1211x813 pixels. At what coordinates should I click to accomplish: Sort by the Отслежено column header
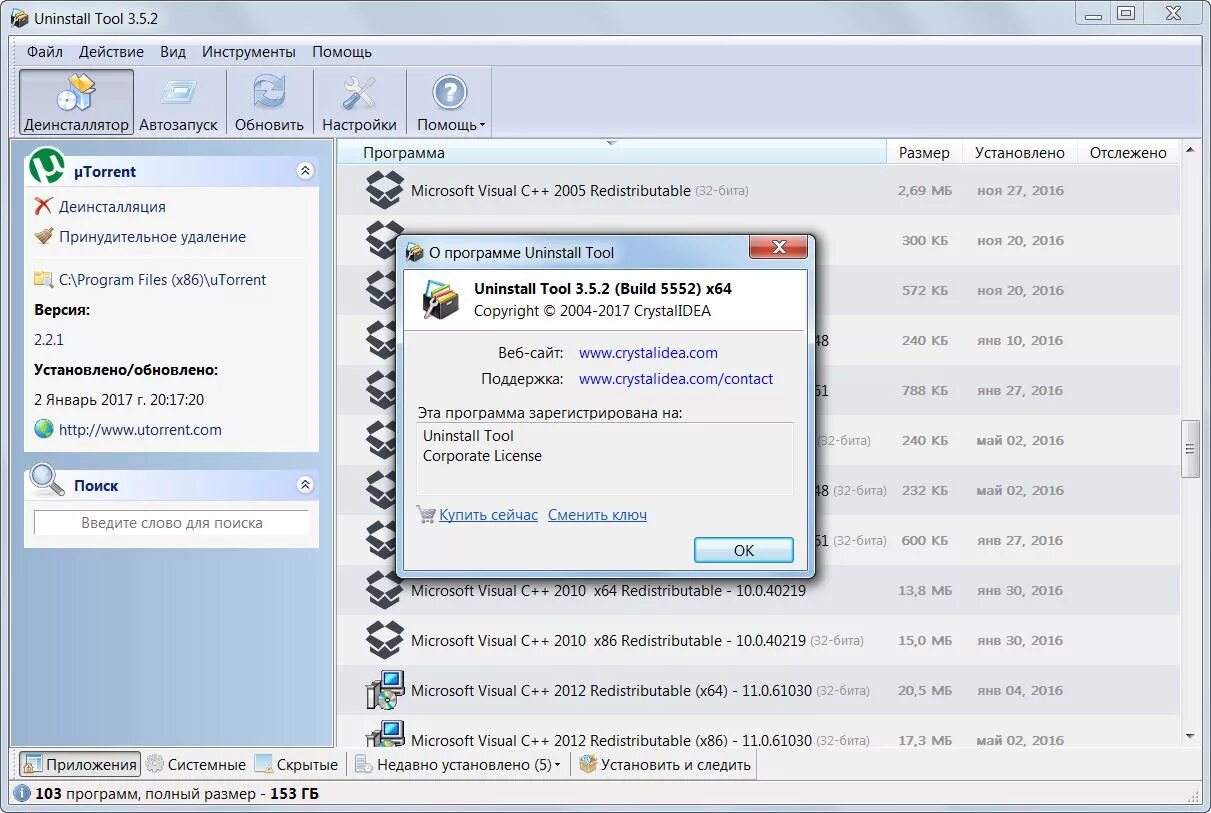tap(1128, 153)
